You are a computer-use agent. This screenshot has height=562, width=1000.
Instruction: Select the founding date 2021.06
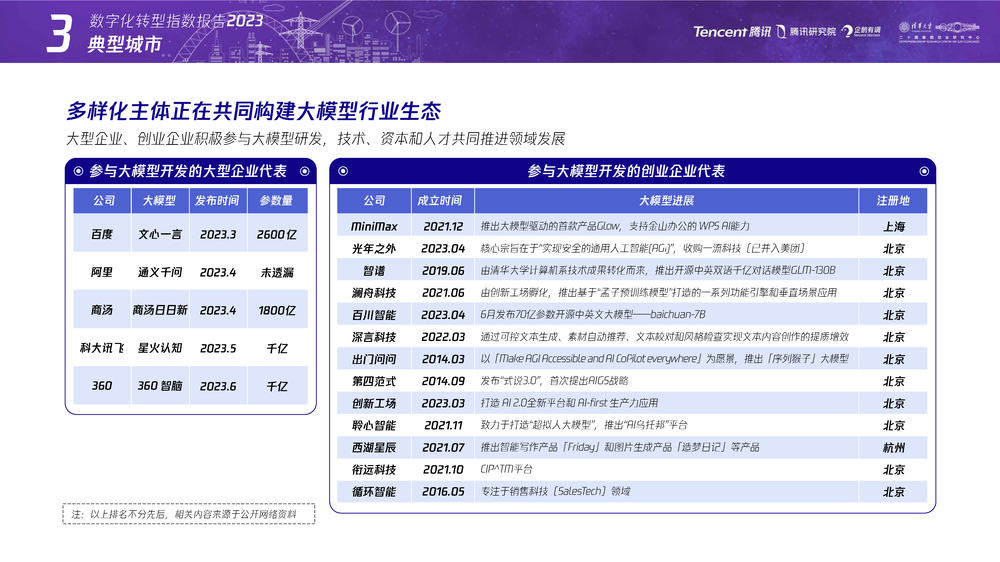tap(443, 293)
